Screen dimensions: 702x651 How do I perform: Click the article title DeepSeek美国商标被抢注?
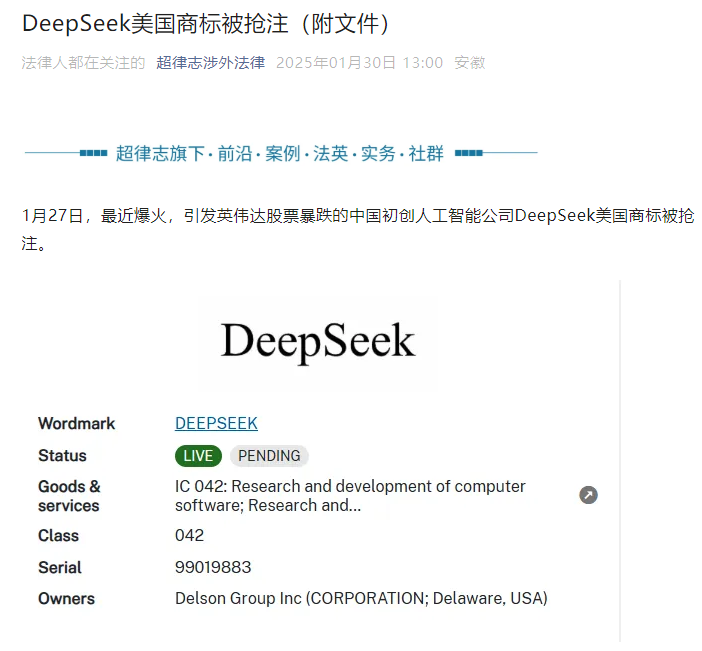206,23
